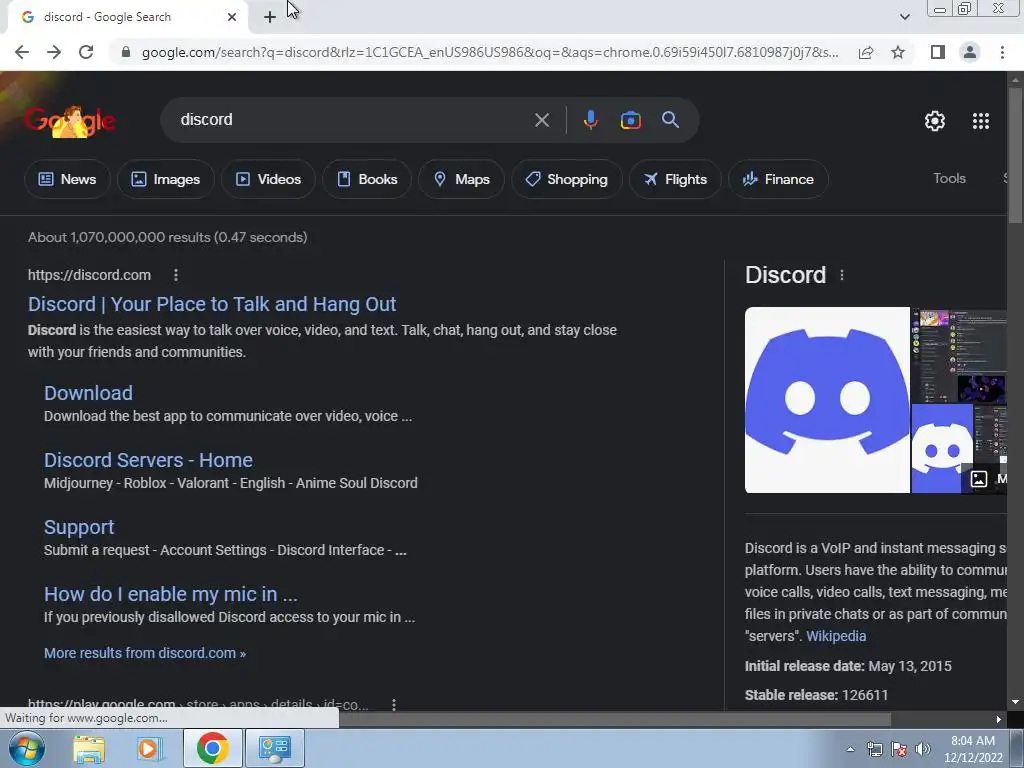This screenshot has width=1024, height=768.
Task: Open the Support sitelink
Action: tap(79, 527)
